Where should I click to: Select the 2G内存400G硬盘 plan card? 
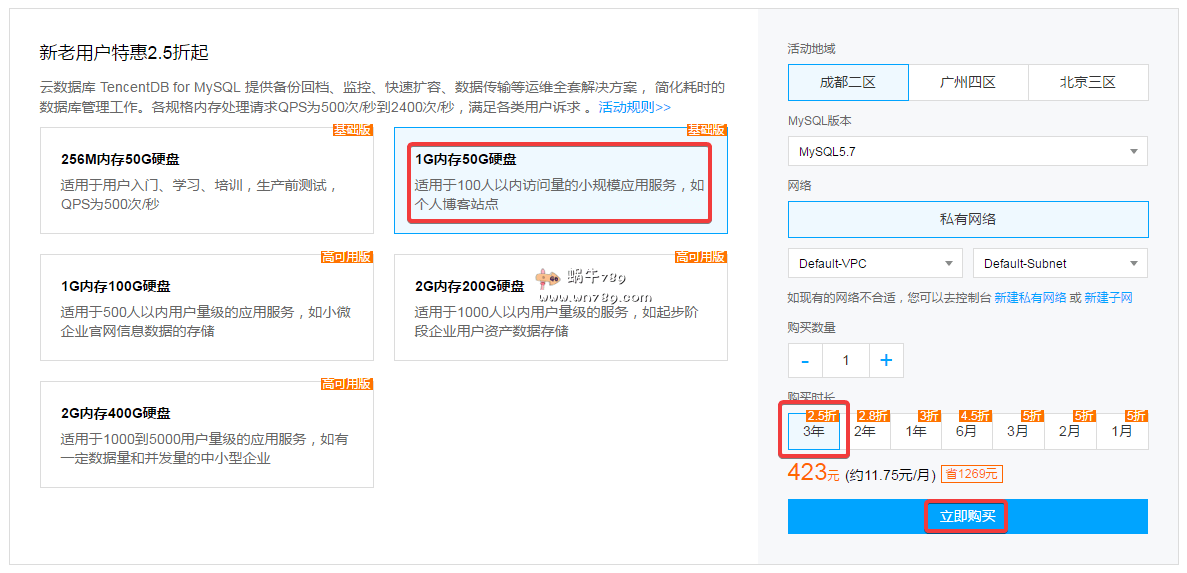point(206,434)
